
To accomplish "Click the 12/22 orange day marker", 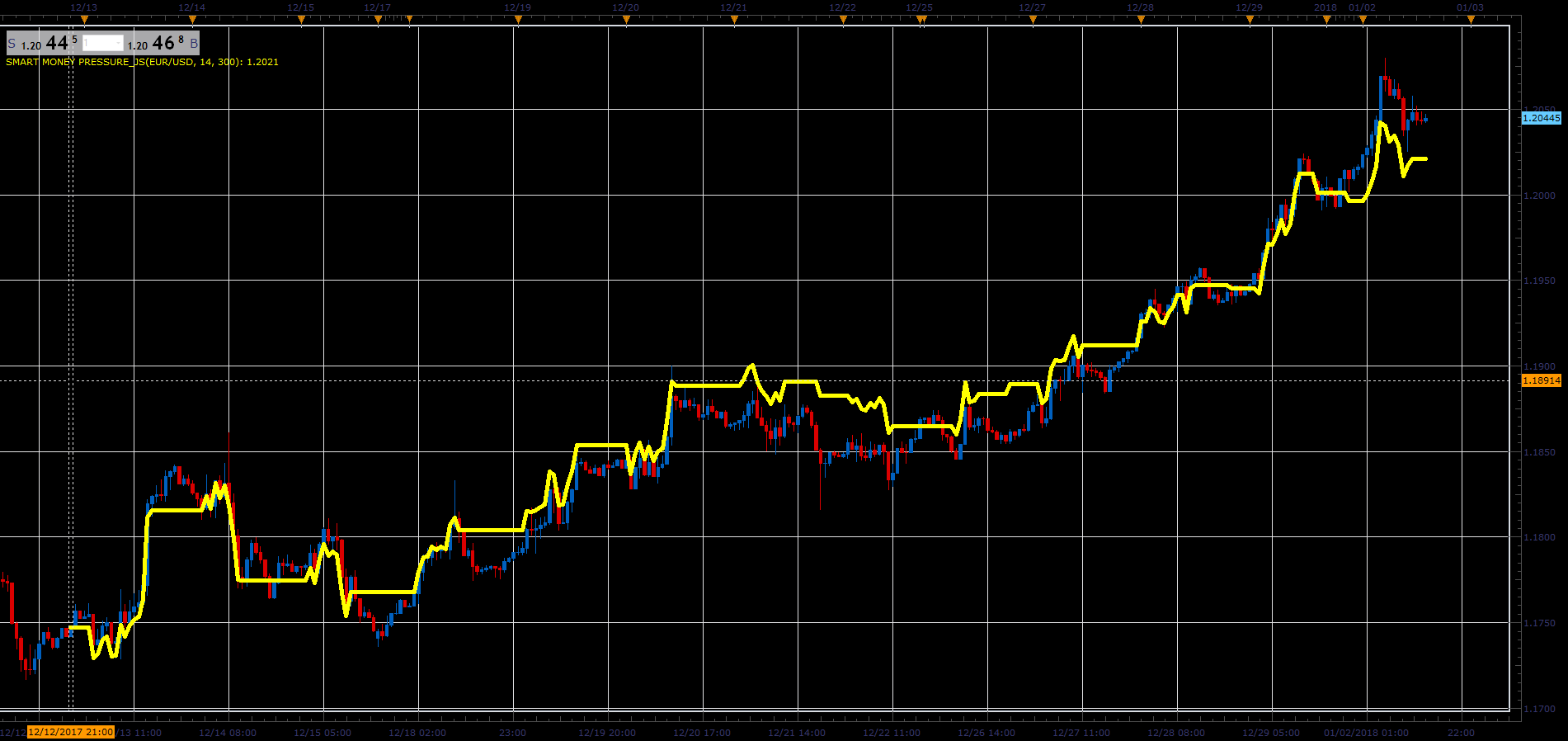I will click(843, 21).
